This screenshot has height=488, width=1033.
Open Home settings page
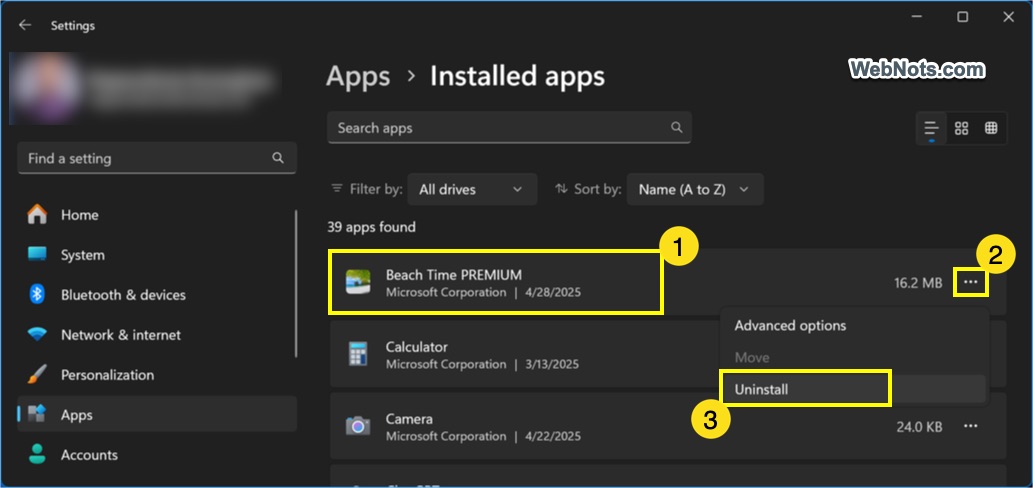(x=157, y=215)
